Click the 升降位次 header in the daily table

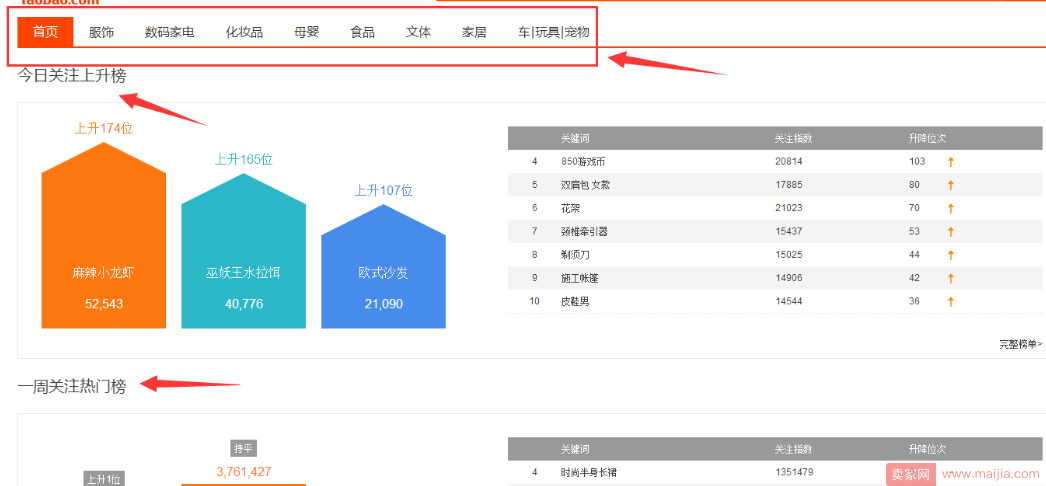point(927,139)
